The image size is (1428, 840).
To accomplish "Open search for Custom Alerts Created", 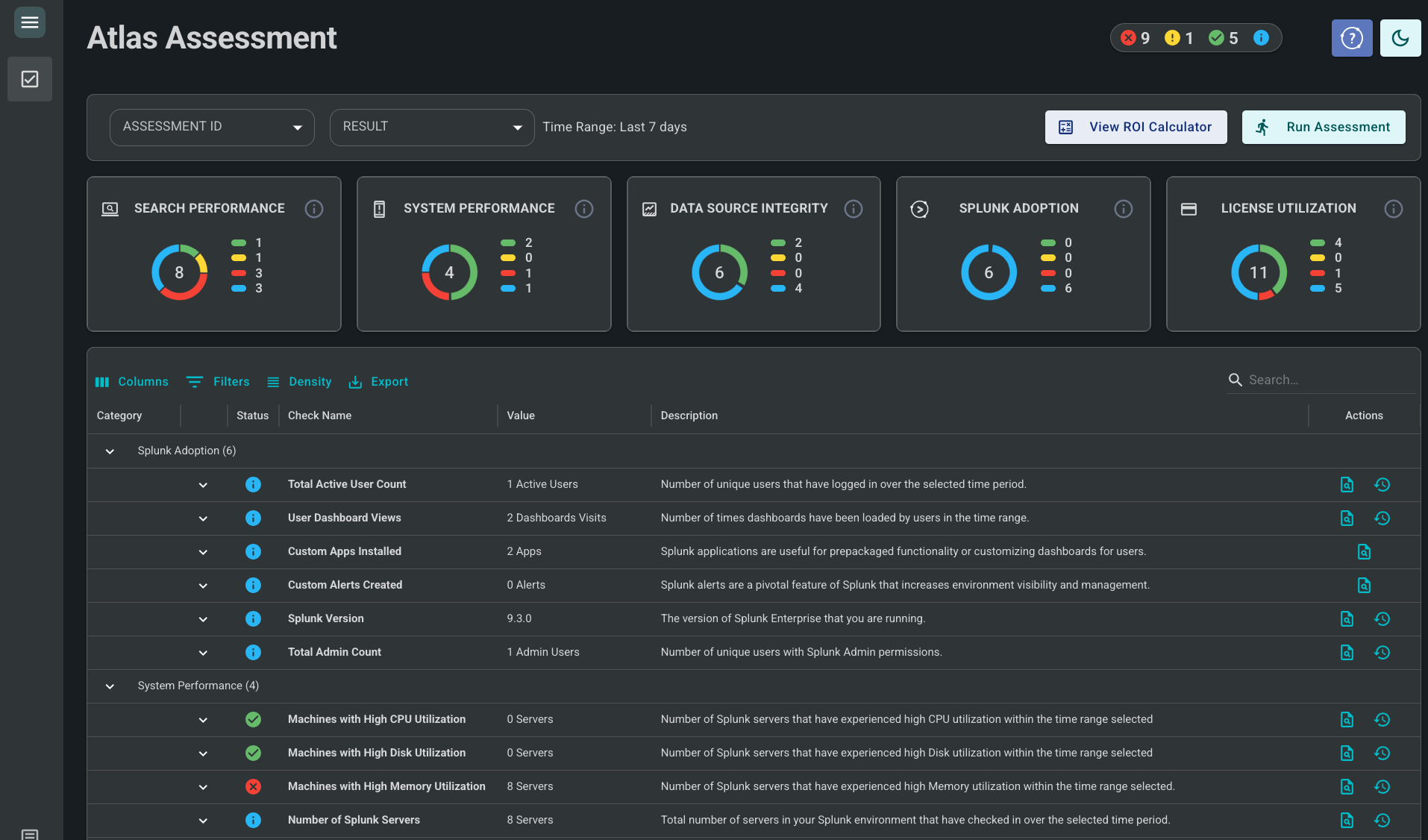I will (1364, 586).
